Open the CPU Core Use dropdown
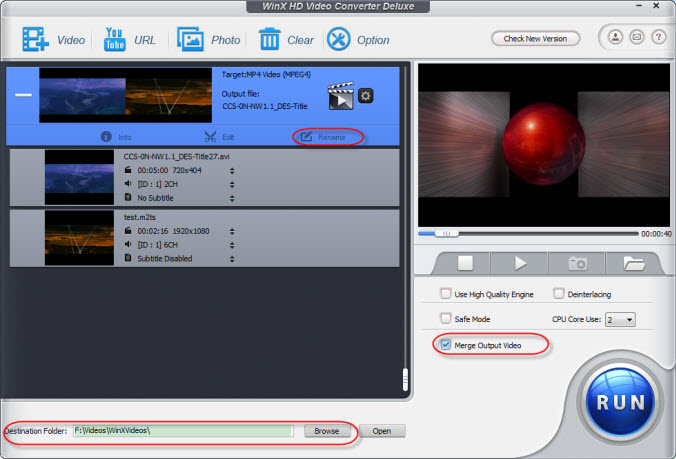This screenshot has width=676, height=459. (x=620, y=319)
